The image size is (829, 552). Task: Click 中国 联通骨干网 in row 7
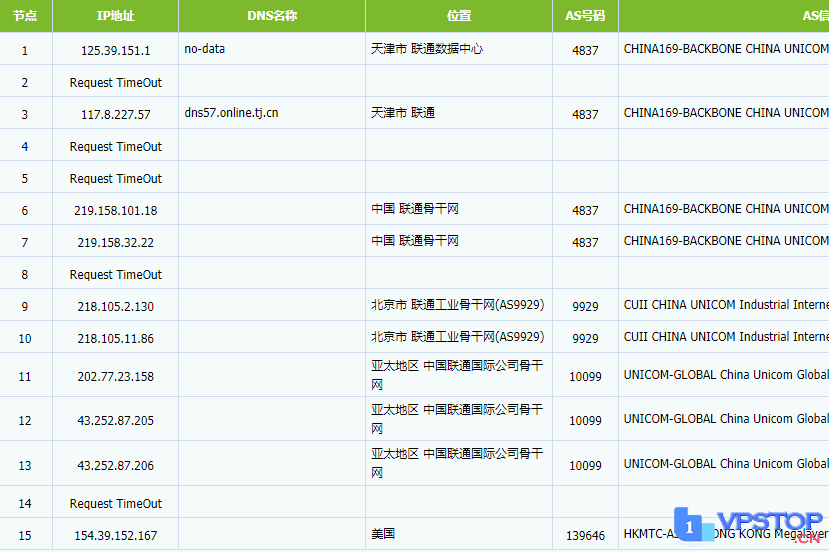pos(414,241)
